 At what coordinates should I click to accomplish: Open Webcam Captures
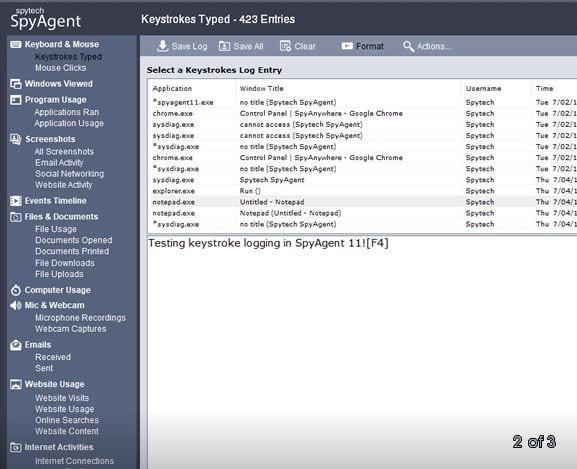[x=71, y=329]
